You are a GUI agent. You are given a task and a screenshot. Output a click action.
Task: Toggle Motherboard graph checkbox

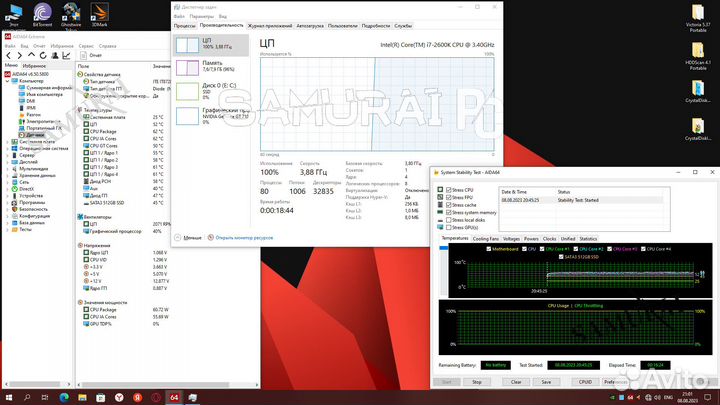click(489, 249)
